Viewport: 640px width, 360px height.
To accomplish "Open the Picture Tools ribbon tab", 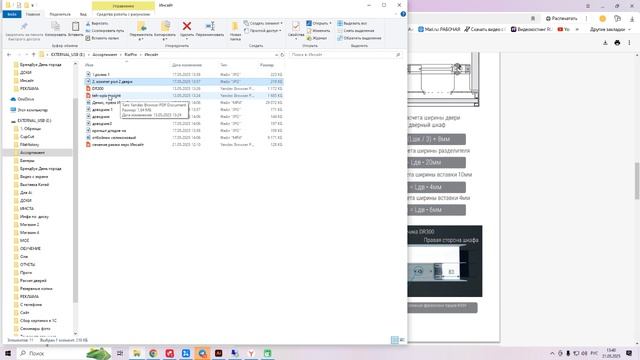I will 123,14.
